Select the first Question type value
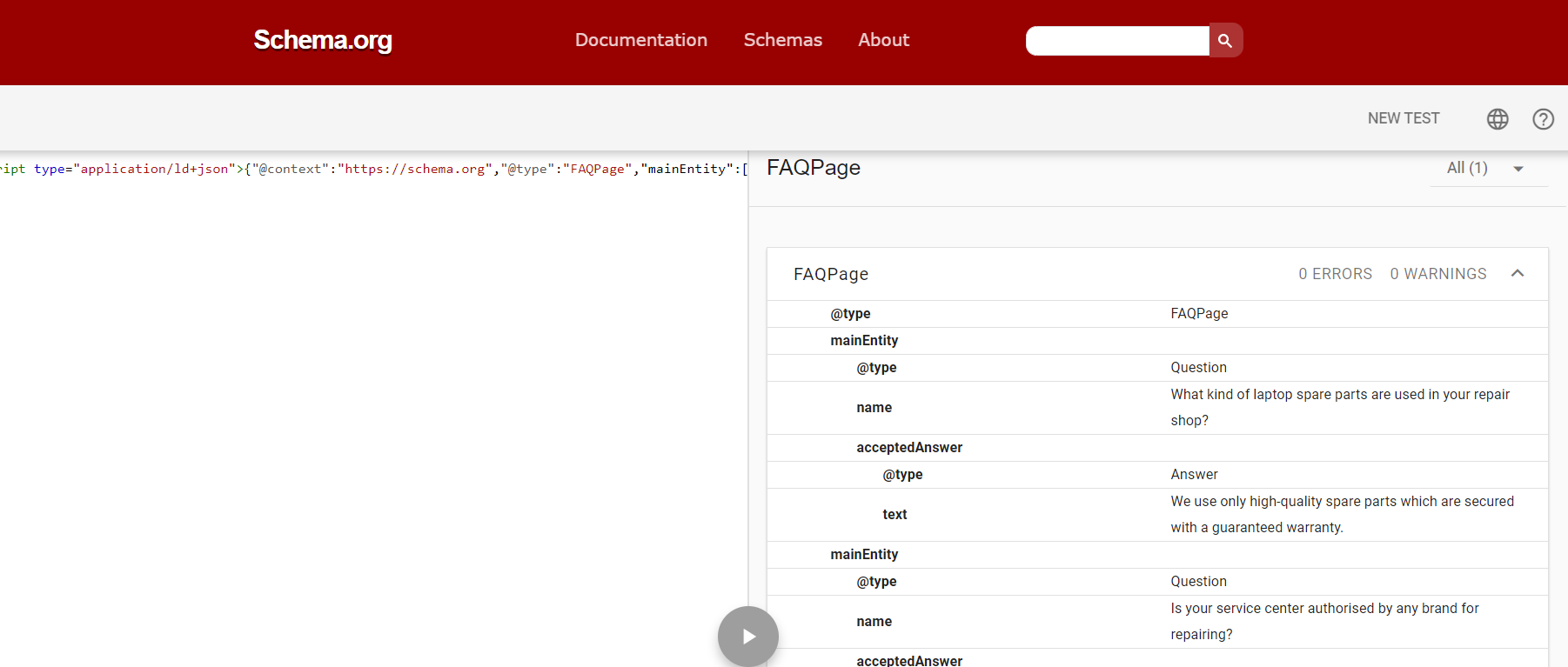 click(x=1198, y=368)
